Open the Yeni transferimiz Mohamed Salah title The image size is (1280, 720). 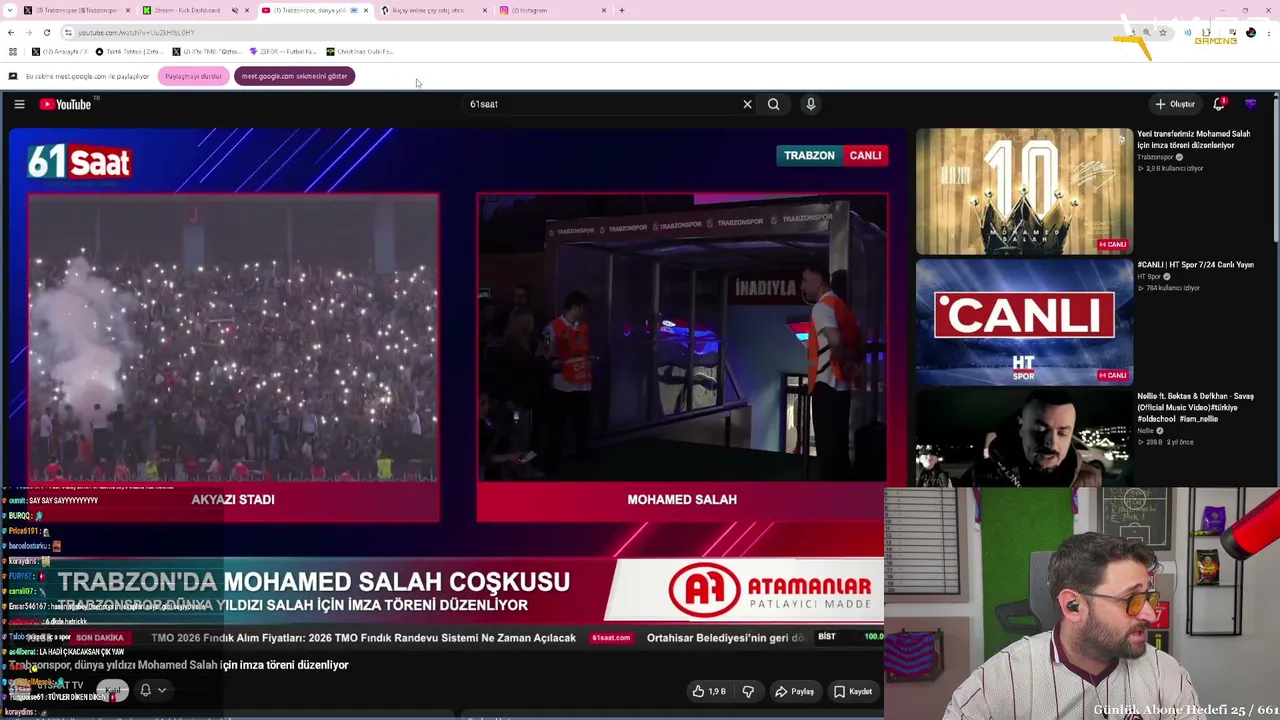click(x=1194, y=139)
